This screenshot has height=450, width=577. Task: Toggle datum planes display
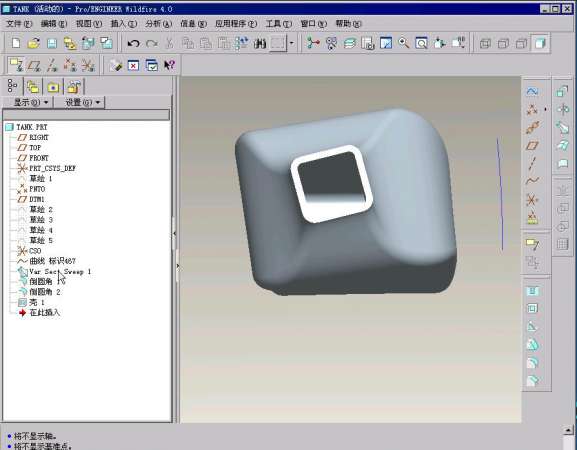[x=34, y=65]
